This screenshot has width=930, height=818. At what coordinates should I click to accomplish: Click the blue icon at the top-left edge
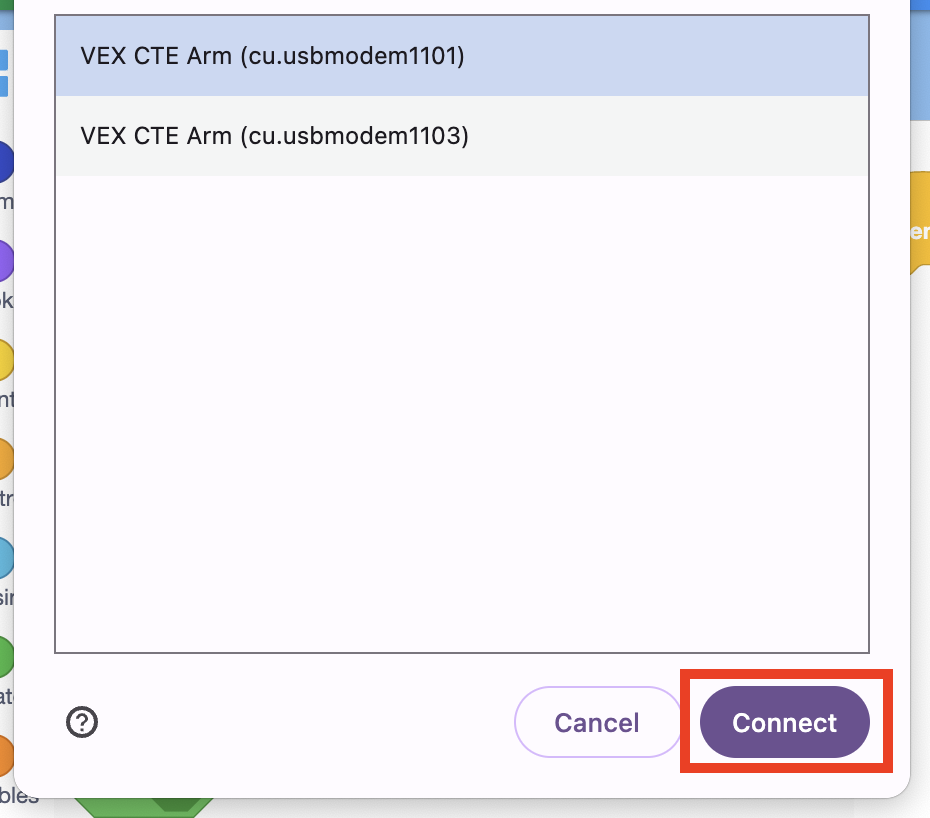click(x=4, y=60)
